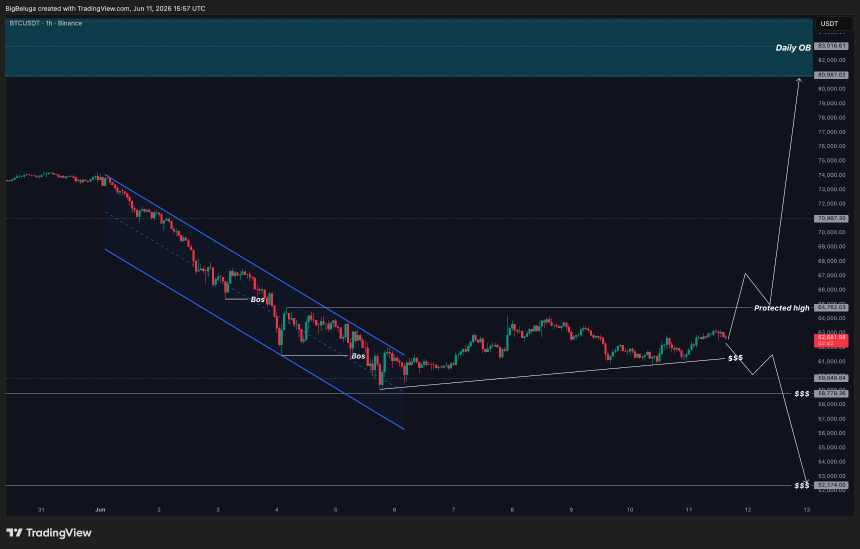Click the Protected high label
The width and height of the screenshot is (860, 549).
[x=781, y=308]
